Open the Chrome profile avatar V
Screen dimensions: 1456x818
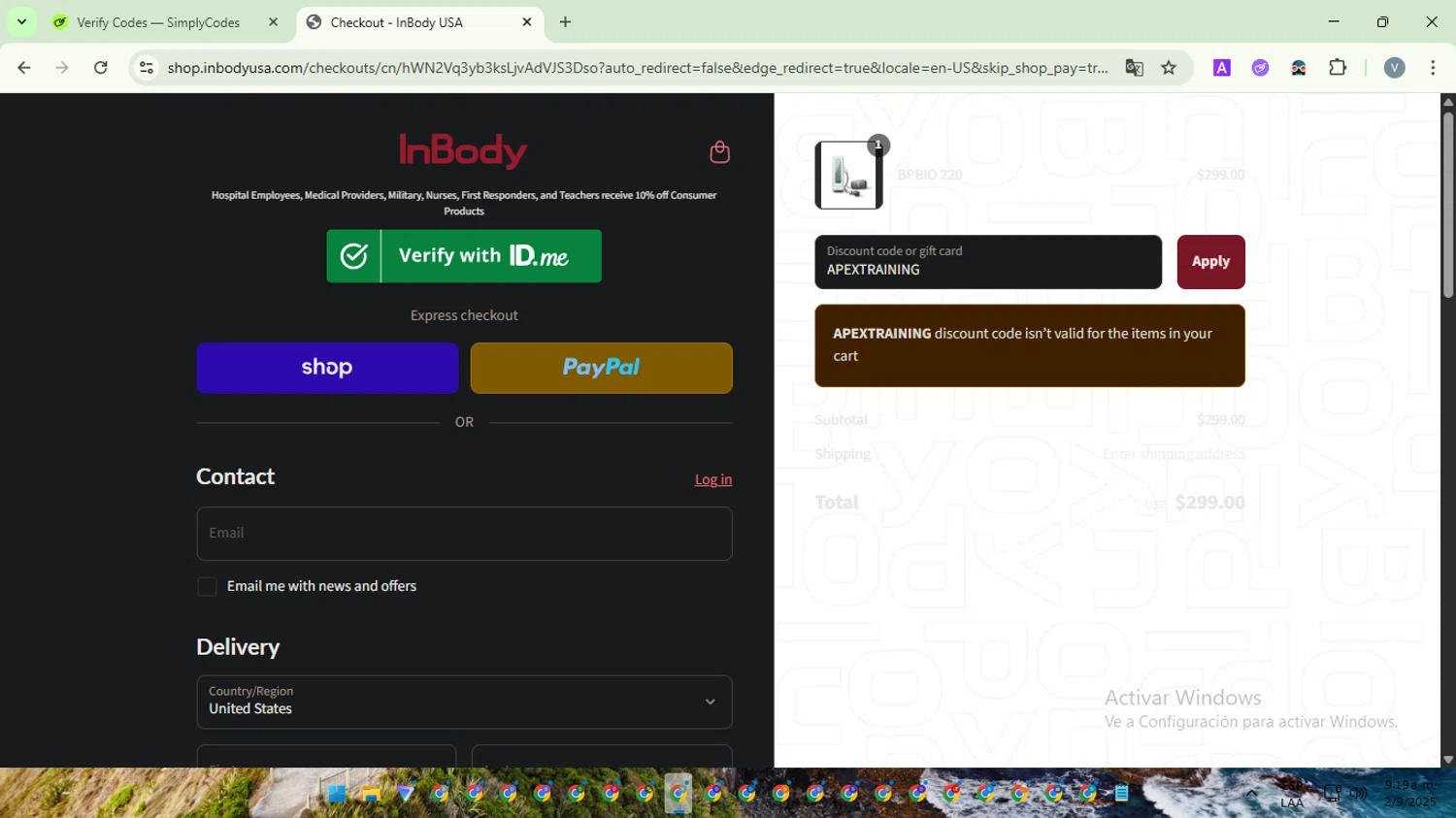click(x=1395, y=68)
